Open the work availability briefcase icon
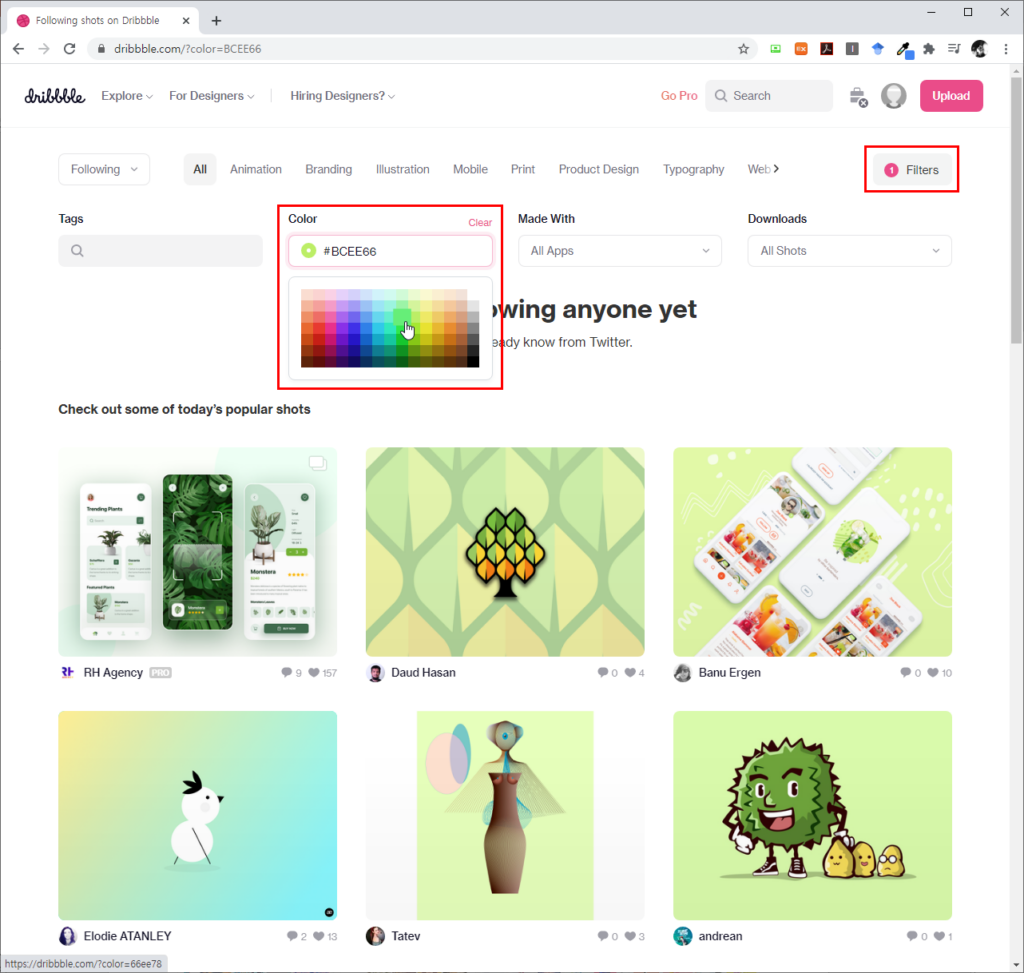This screenshot has height=973, width=1024. click(858, 96)
